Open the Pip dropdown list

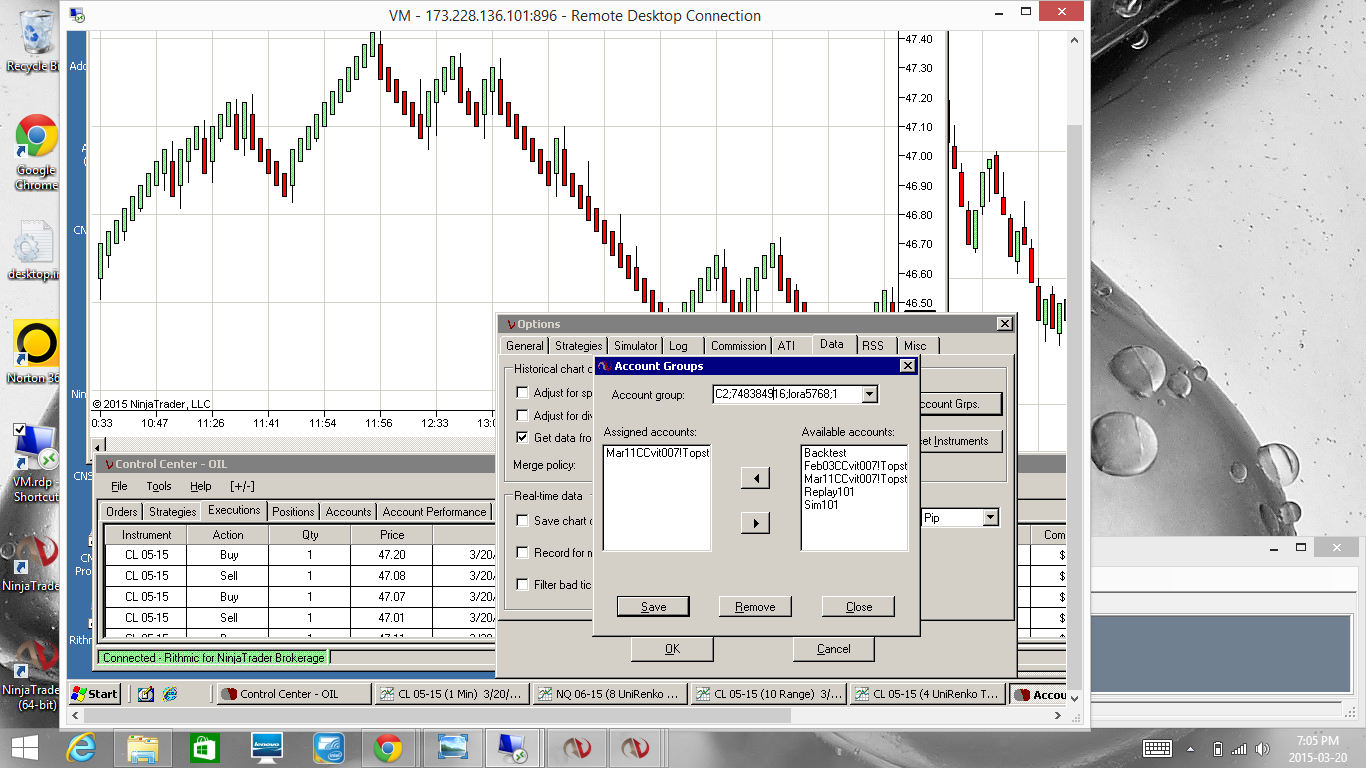(990, 518)
